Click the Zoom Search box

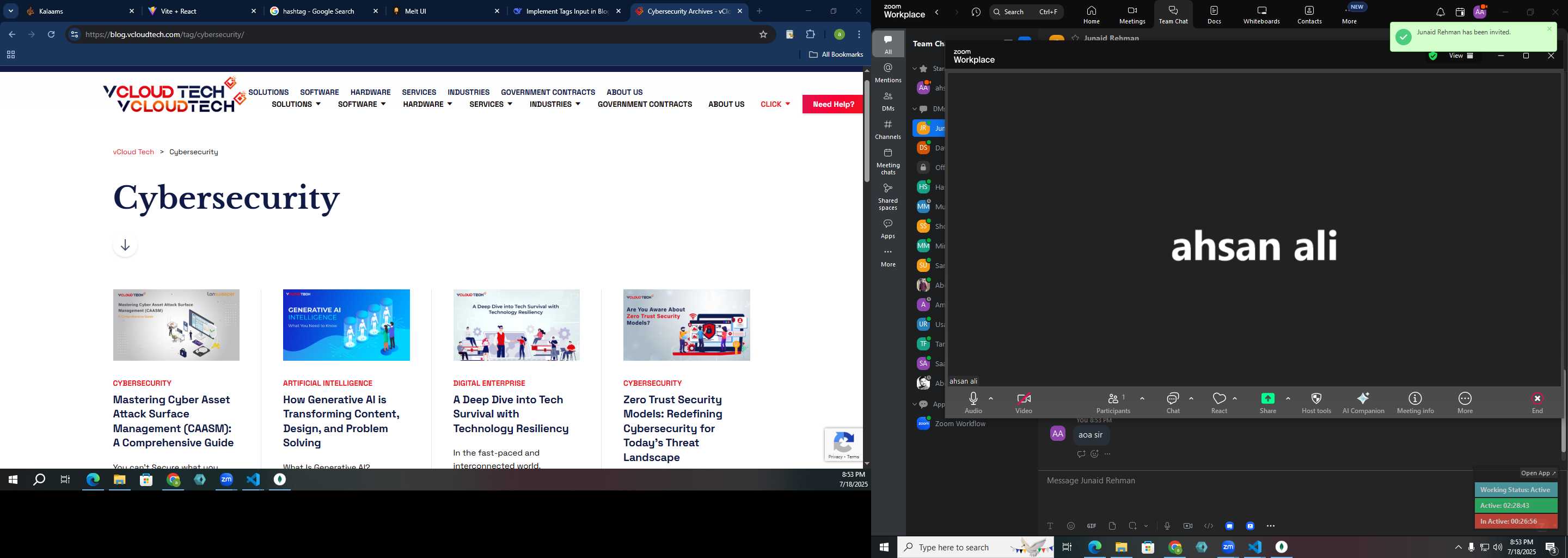click(1026, 11)
